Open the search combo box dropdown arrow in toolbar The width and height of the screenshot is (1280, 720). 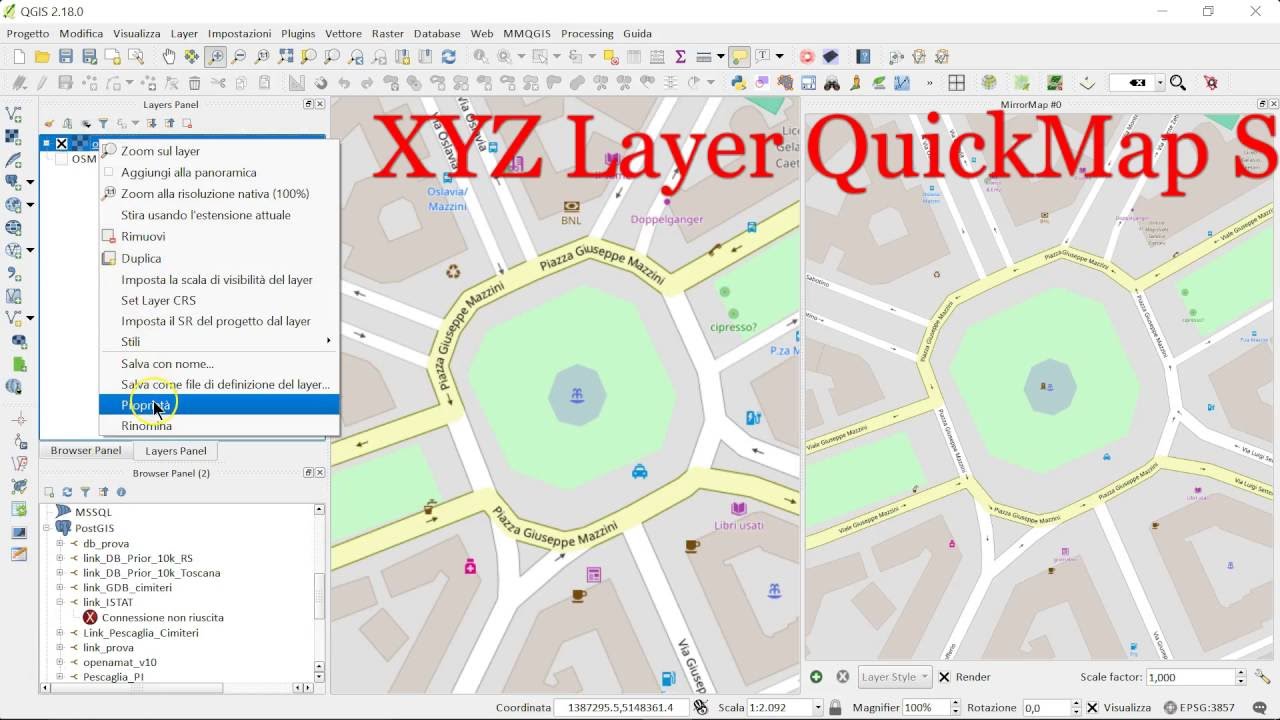[x=1160, y=83]
